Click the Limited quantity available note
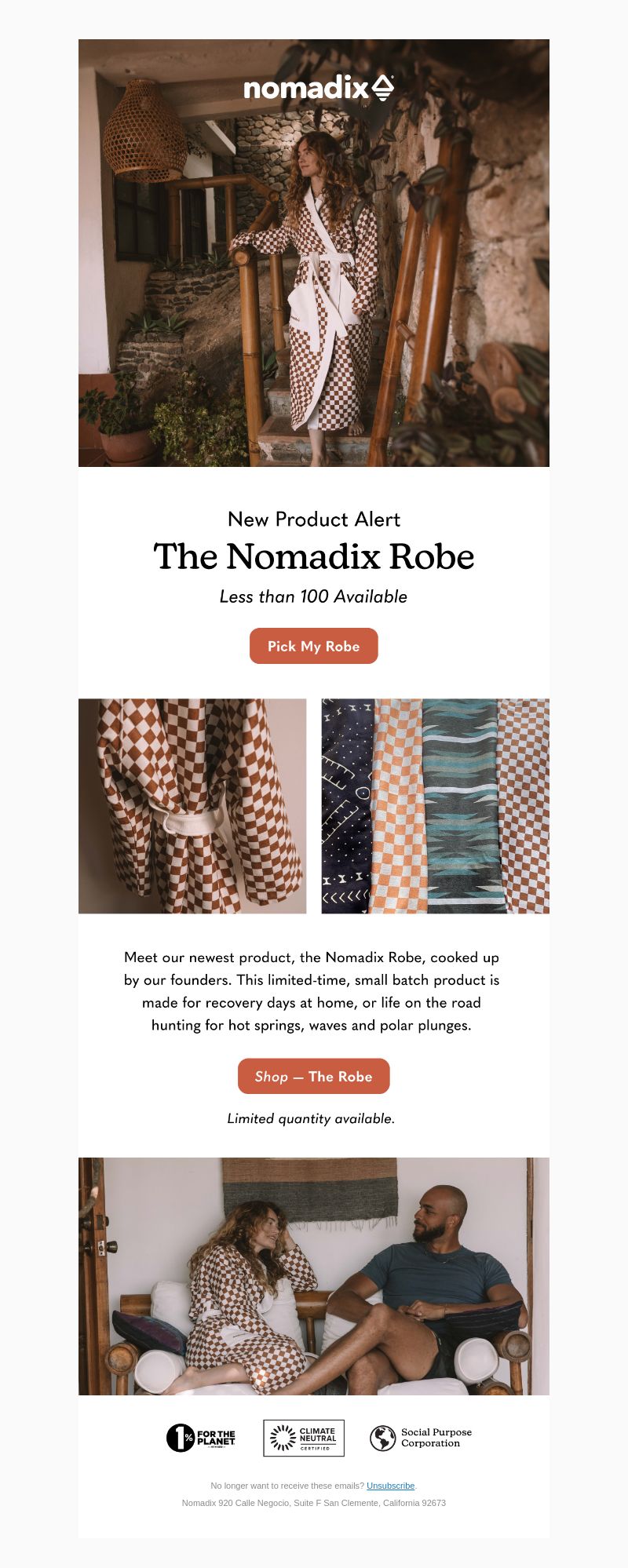 pos(311,1118)
